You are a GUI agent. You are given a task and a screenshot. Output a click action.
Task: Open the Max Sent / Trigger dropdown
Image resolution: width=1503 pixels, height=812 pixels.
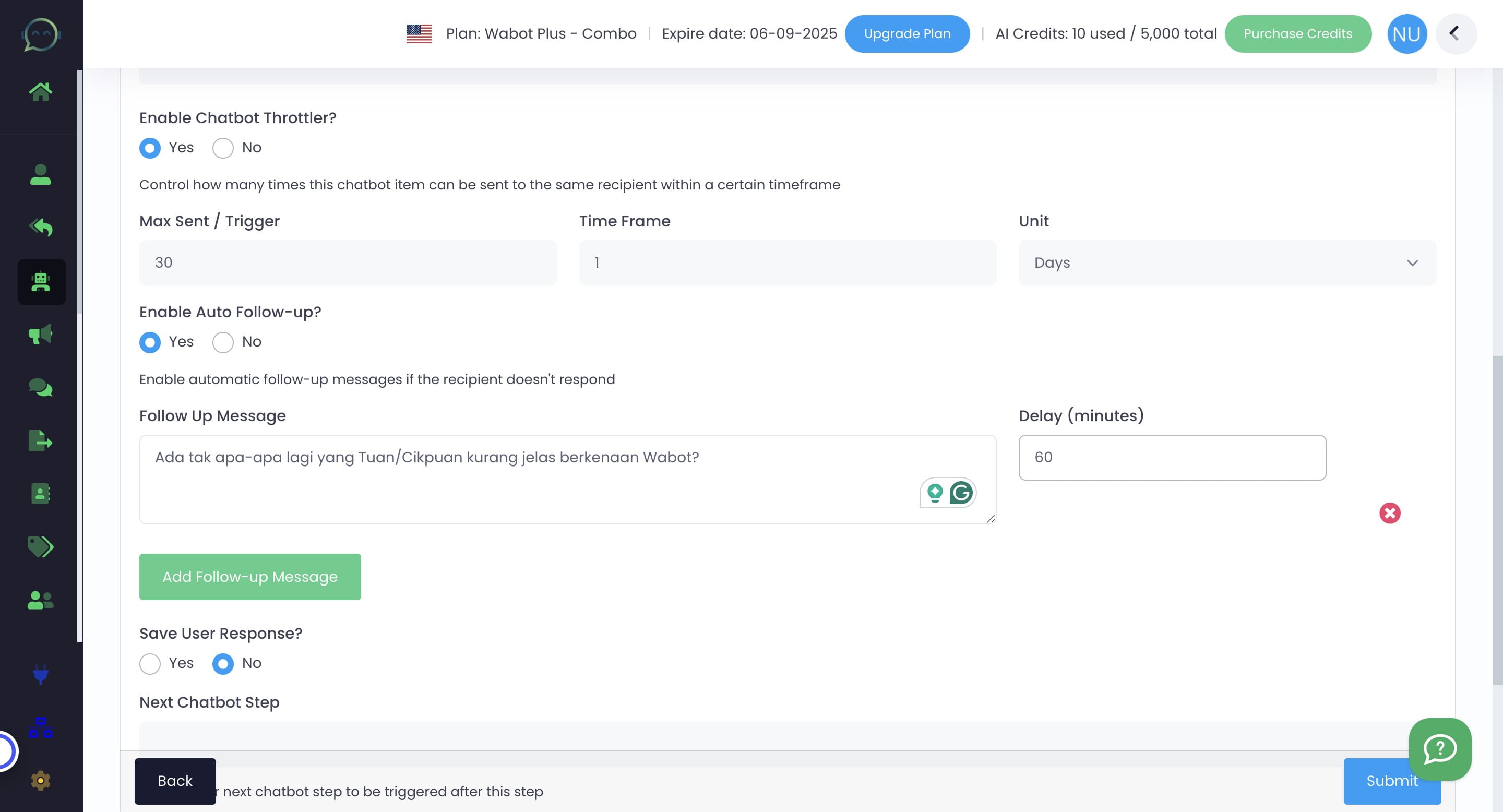pos(348,262)
